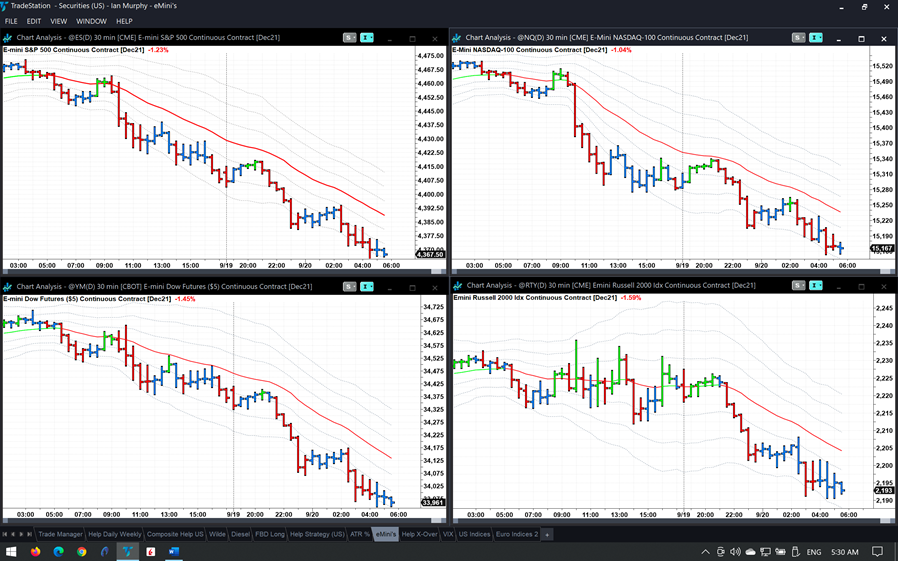This screenshot has width=898, height=561.
Task: Toggle the S symbol link in NASDAQ-100 chart
Action: (798, 38)
